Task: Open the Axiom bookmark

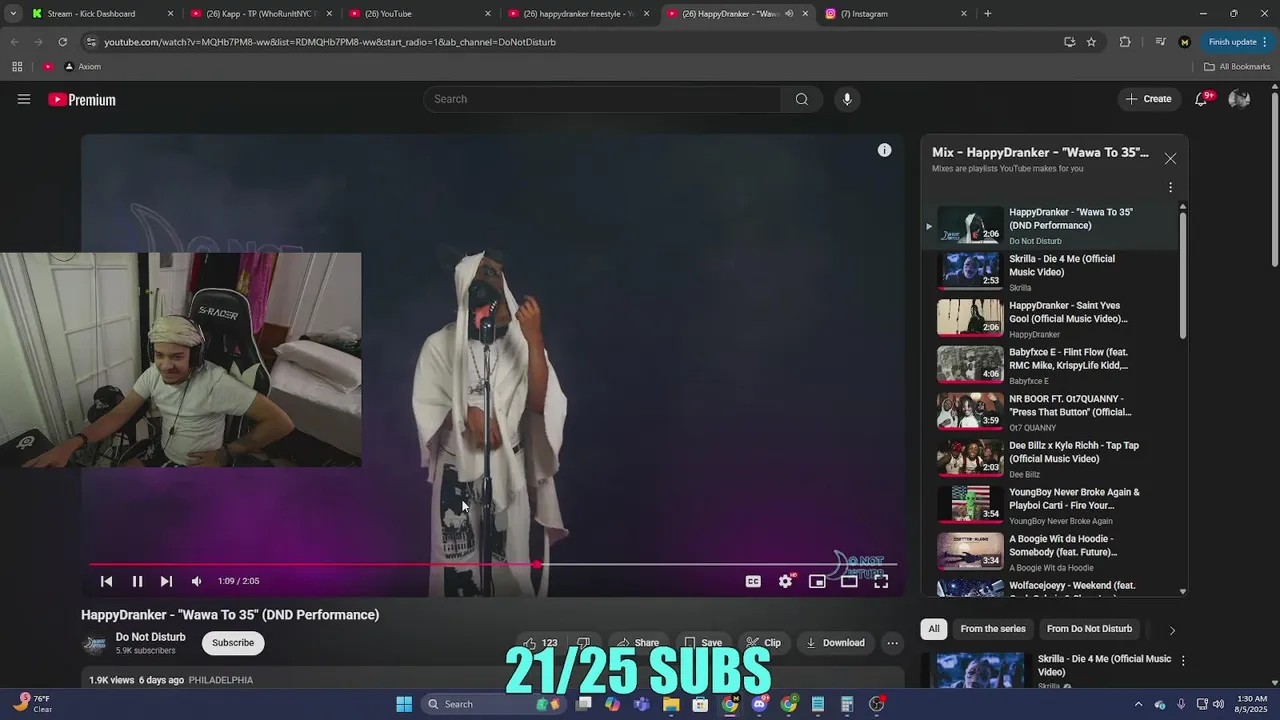Action: point(83,67)
